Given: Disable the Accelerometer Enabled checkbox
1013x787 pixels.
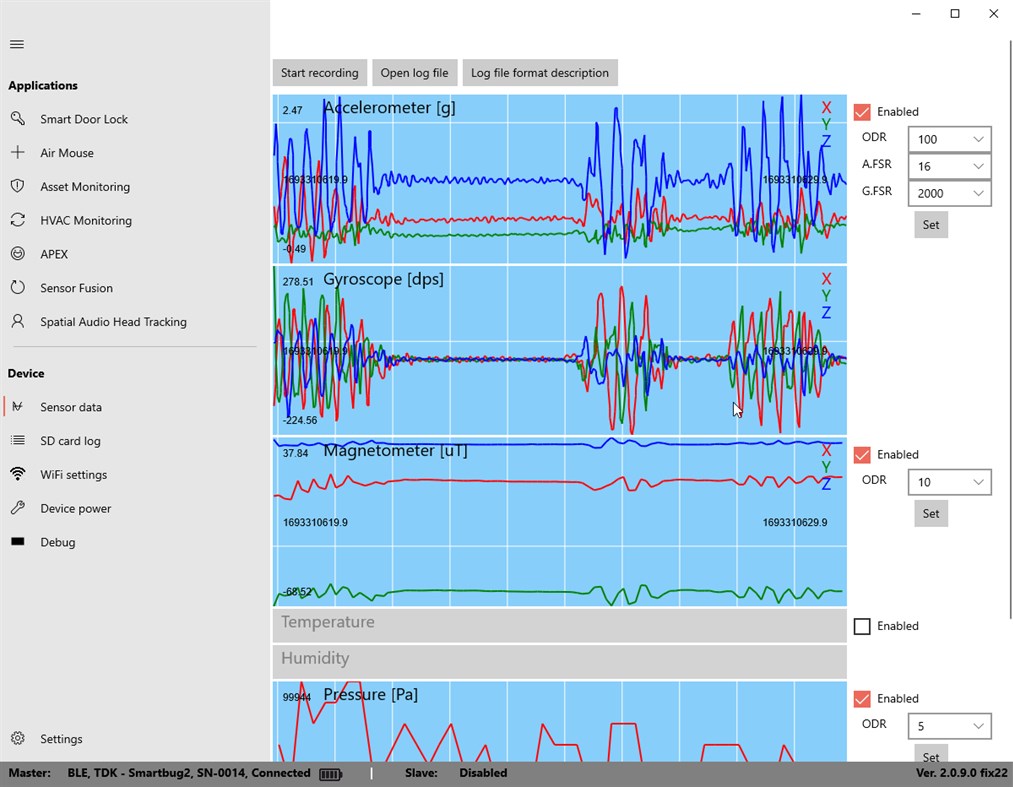Looking at the screenshot, I should 862,112.
